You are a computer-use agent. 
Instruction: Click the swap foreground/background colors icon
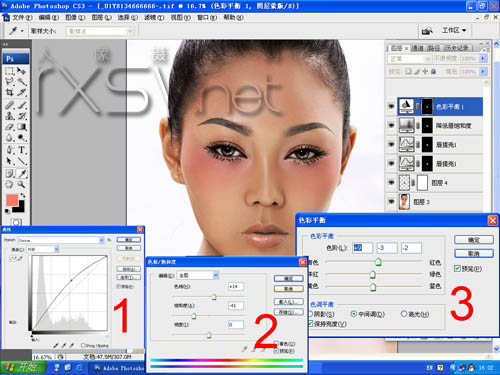(x=23, y=196)
